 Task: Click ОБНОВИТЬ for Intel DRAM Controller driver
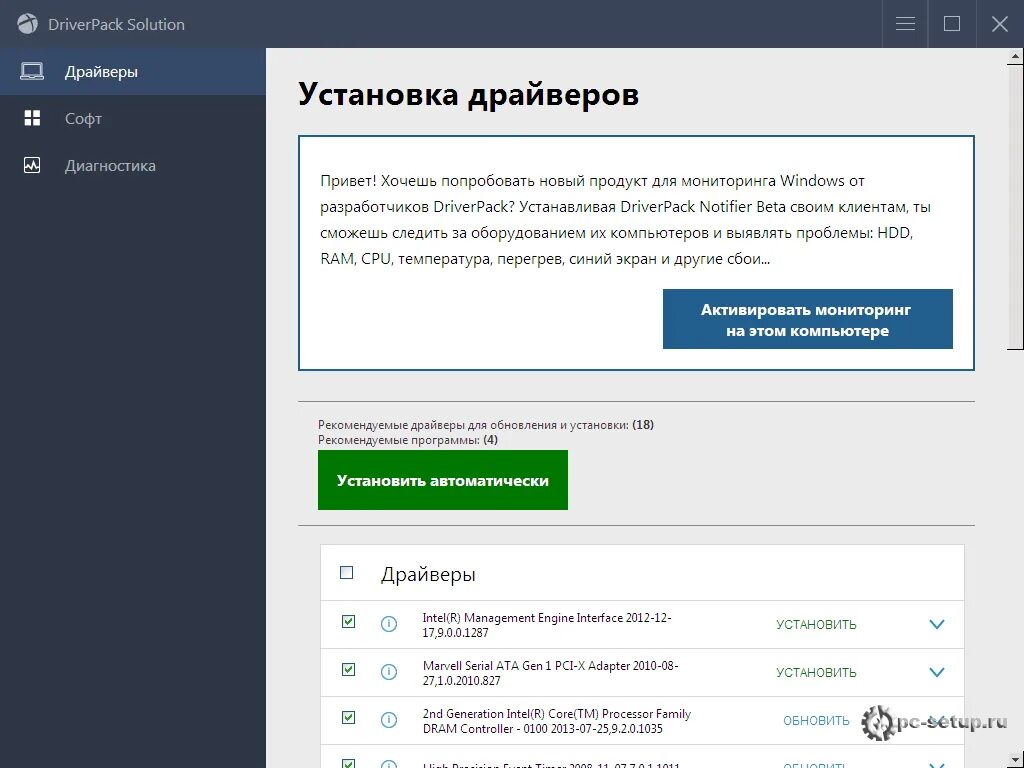[x=816, y=721]
